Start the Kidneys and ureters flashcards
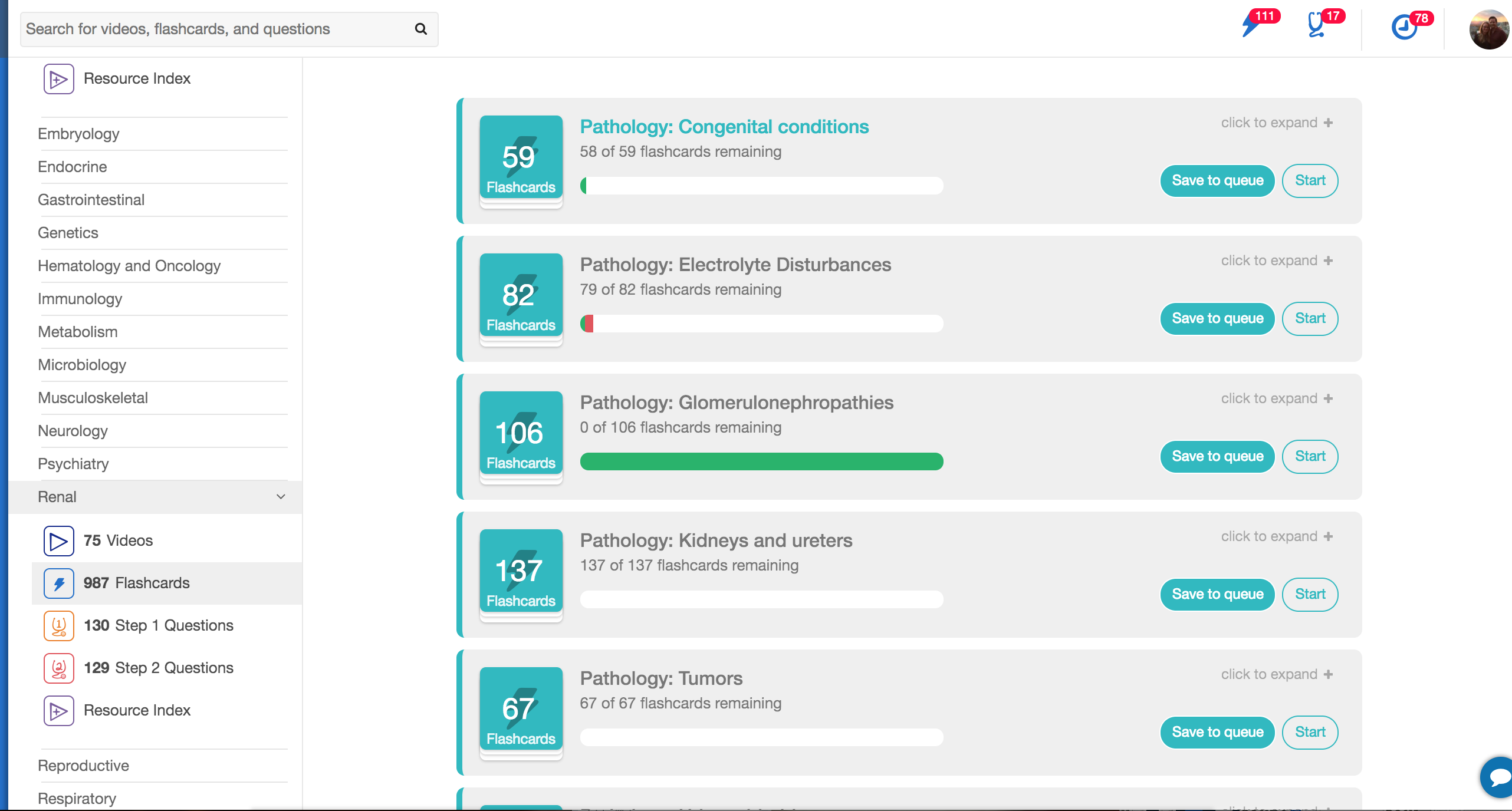The width and height of the screenshot is (1512, 811). click(1310, 594)
